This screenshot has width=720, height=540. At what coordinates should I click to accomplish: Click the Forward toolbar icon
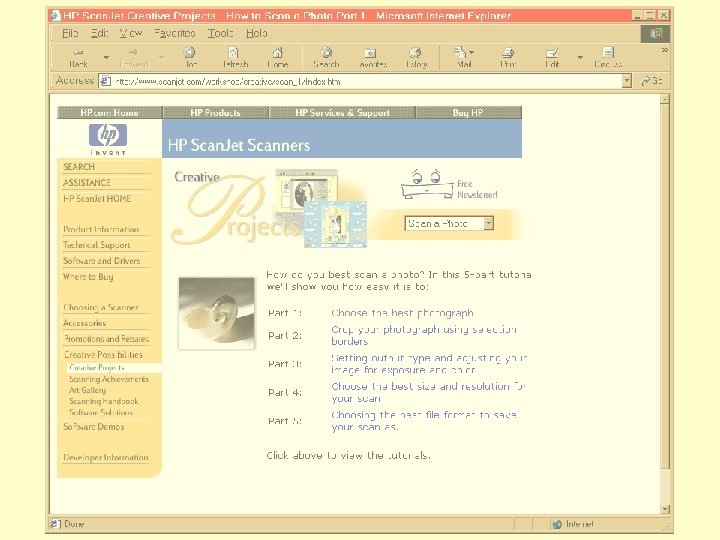point(134,57)
